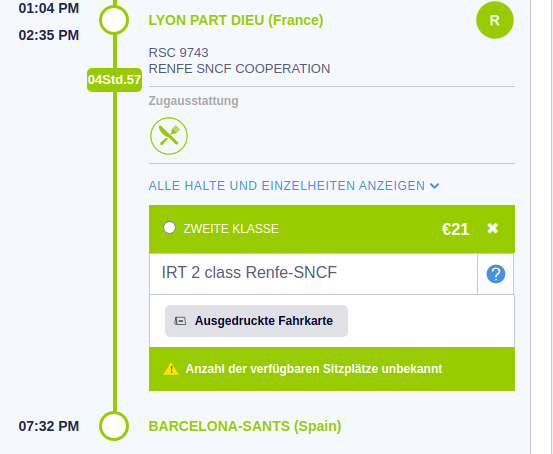Open LYON PART DIEU (France) station link
The image size is (553, 454).
(236, 20)
